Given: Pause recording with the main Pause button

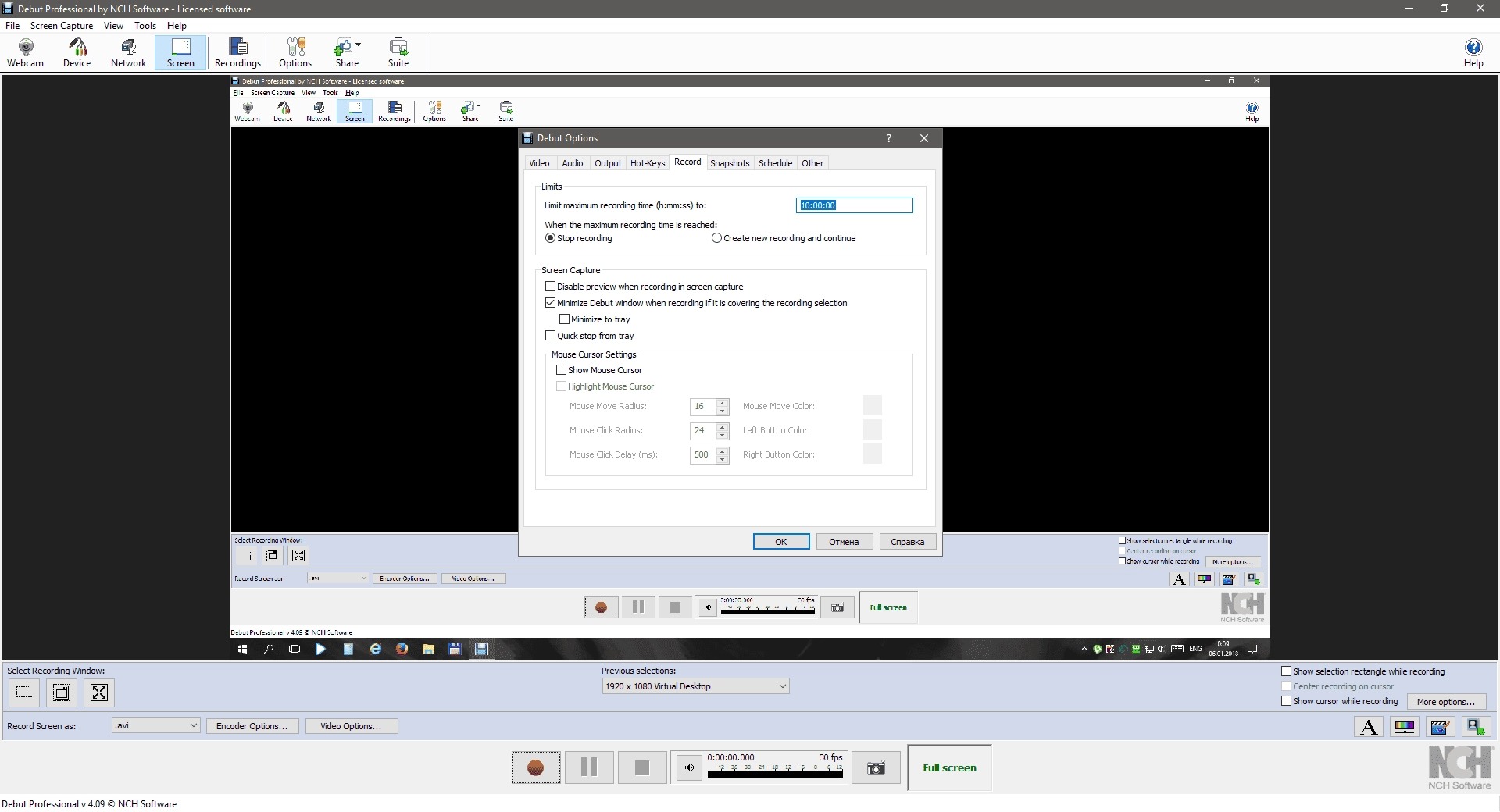Looking at the screenshot, I should click(589, 767).
